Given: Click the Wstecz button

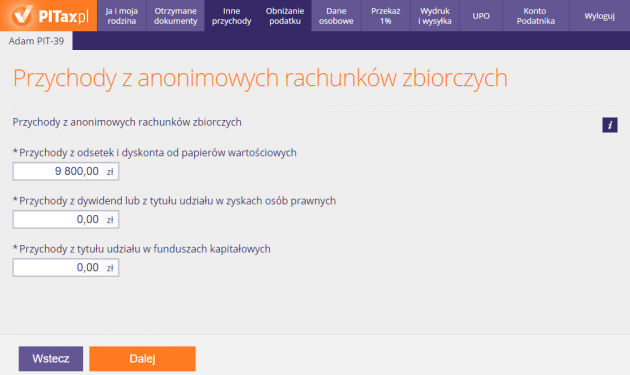Looking at the screenshot, I should pyautogui.click(x=51, y=359).
